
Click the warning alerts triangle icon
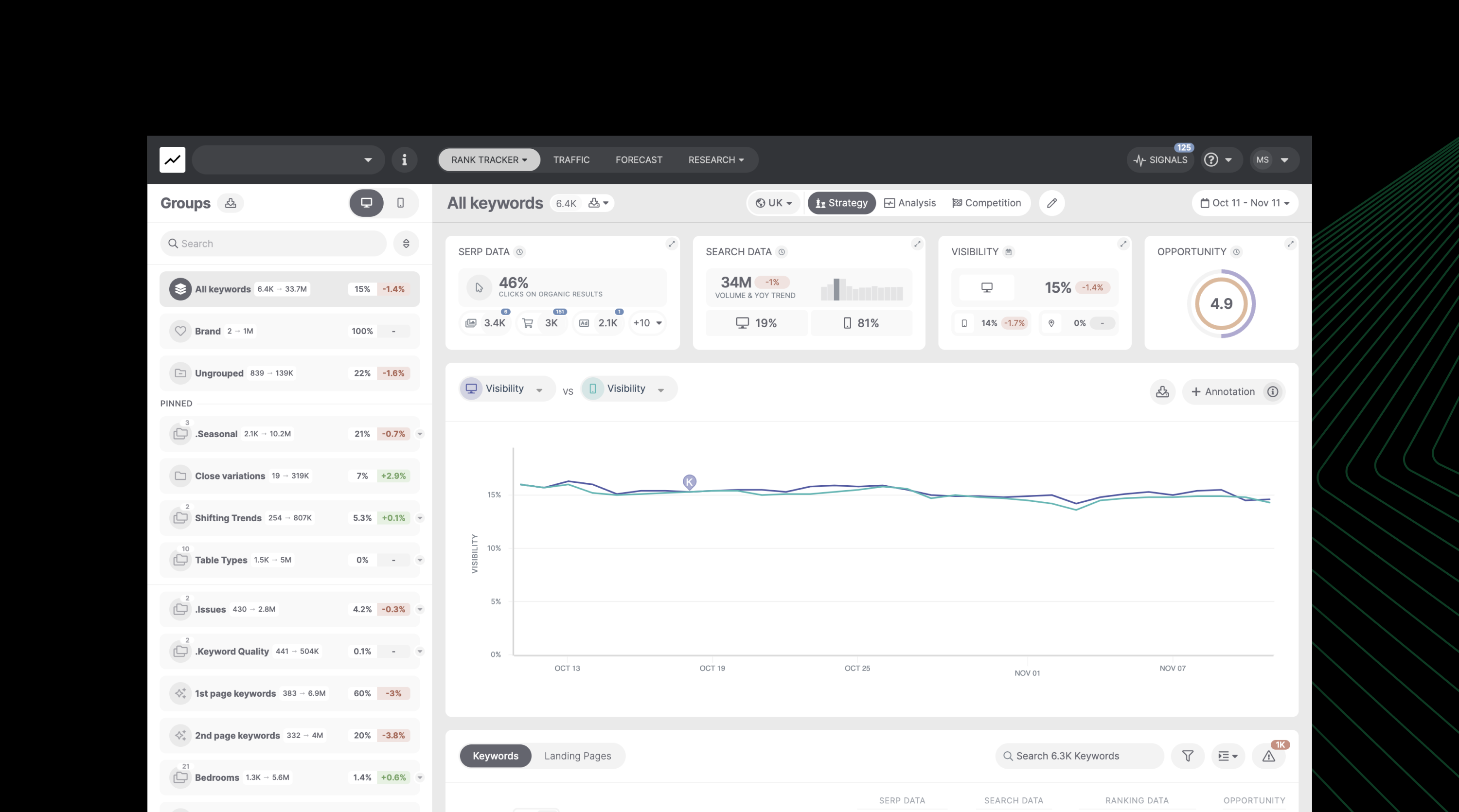pos(1269,756)
